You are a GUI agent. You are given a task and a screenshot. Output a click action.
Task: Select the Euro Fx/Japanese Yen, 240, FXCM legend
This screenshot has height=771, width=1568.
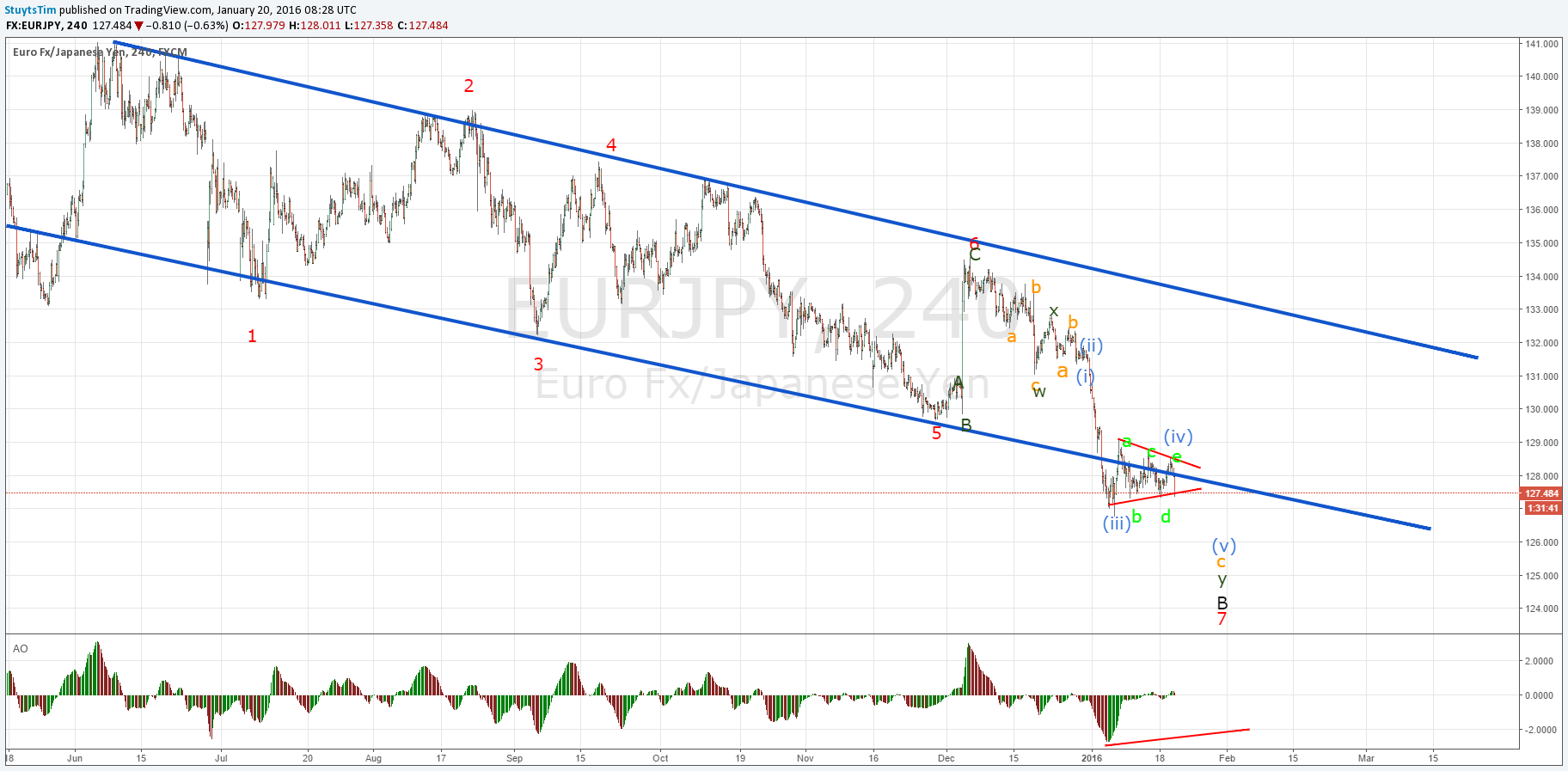tap(100, 52)
